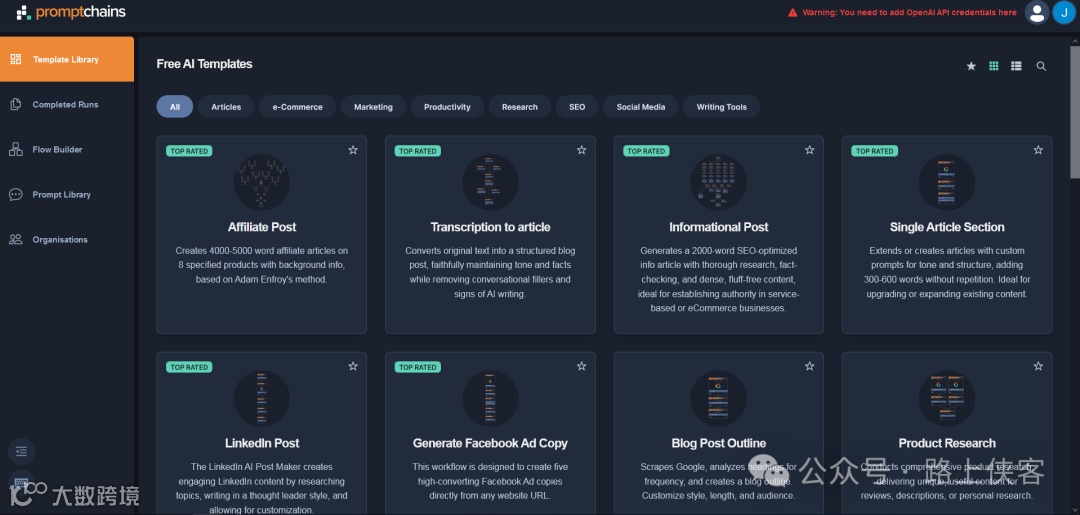Image resolution: width=1080 pixels, height=515 pixels.
Task: Click TOP RATED badge on LinkedIn Post
Action: tap(189, 367)
